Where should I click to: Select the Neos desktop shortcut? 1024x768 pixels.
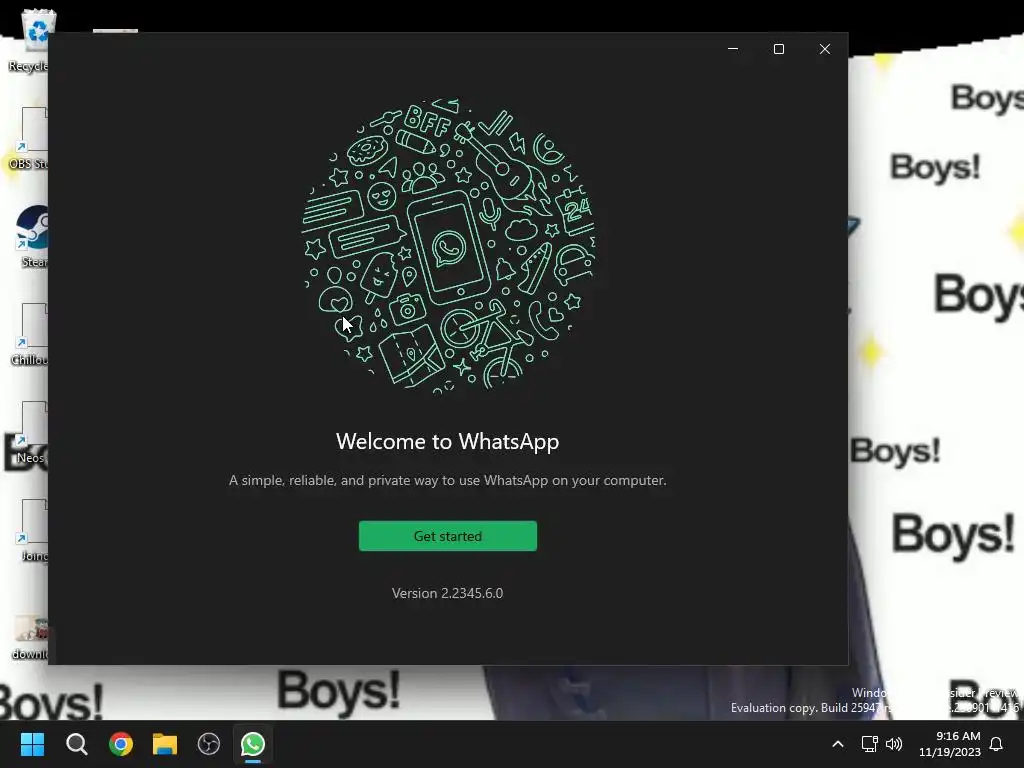coord(30,432)
